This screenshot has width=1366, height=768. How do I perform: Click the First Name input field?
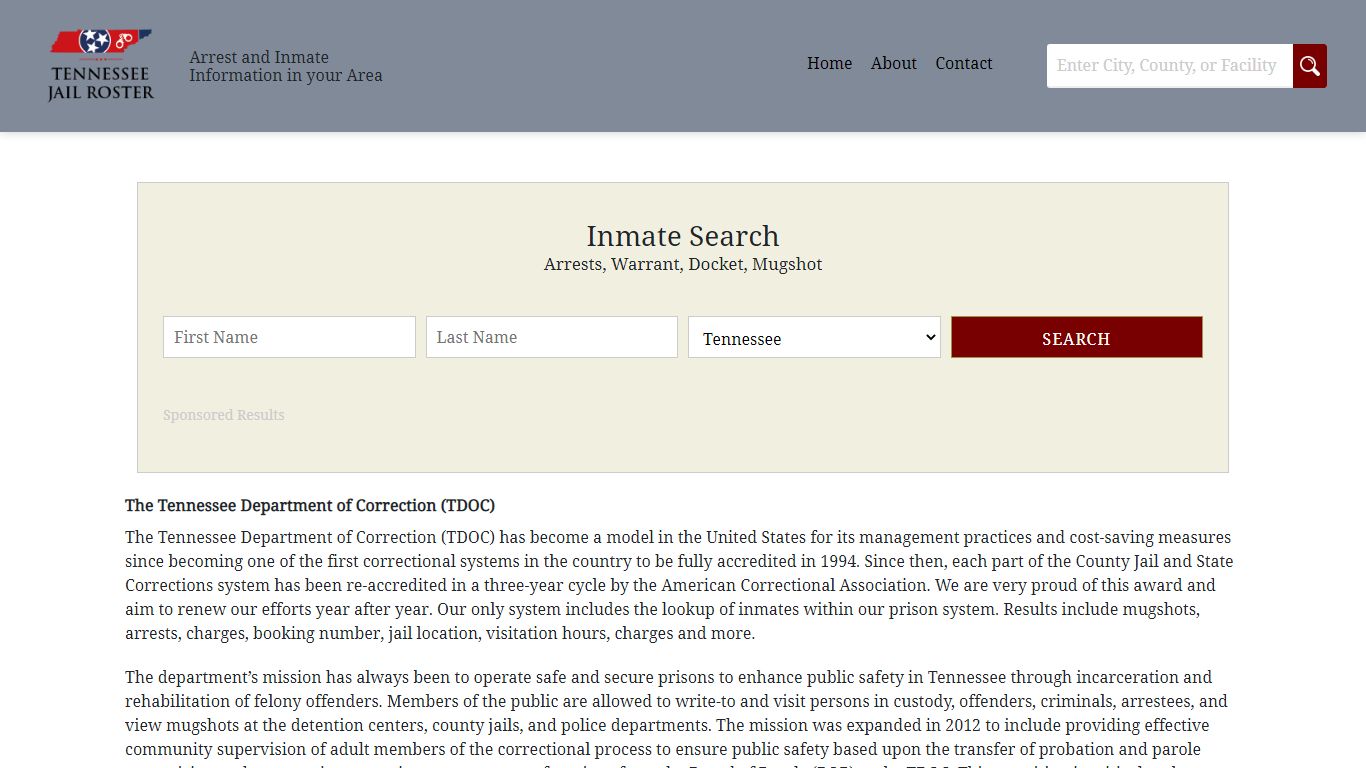click(289, 337)
